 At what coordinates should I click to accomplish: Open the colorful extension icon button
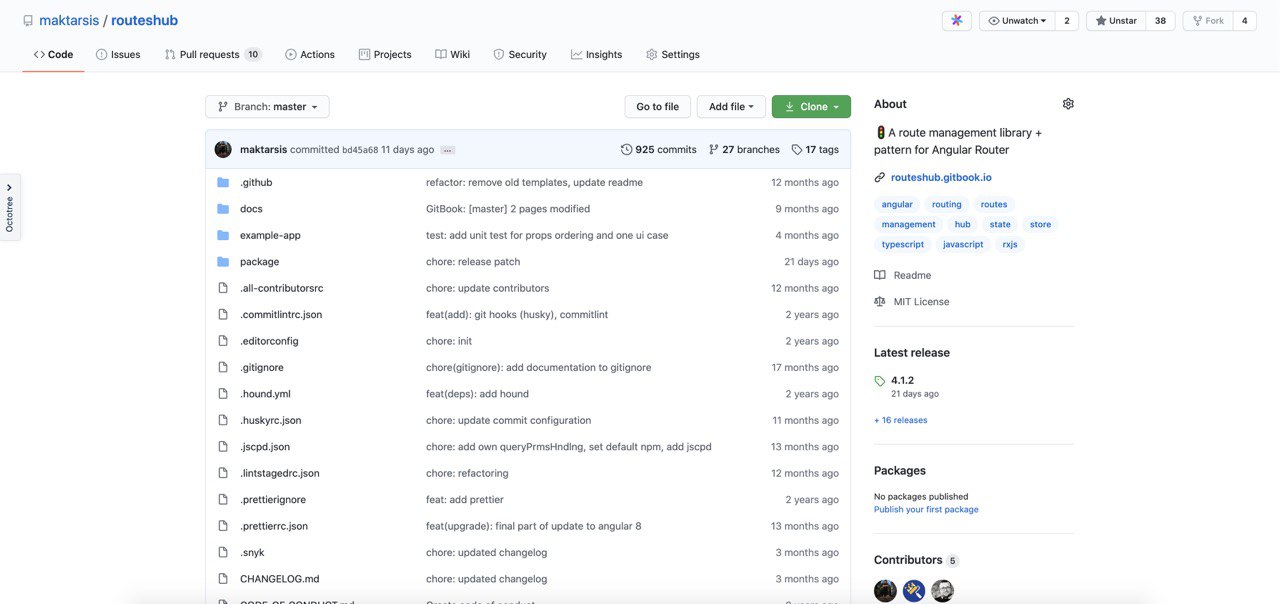(x=956, y=21)
